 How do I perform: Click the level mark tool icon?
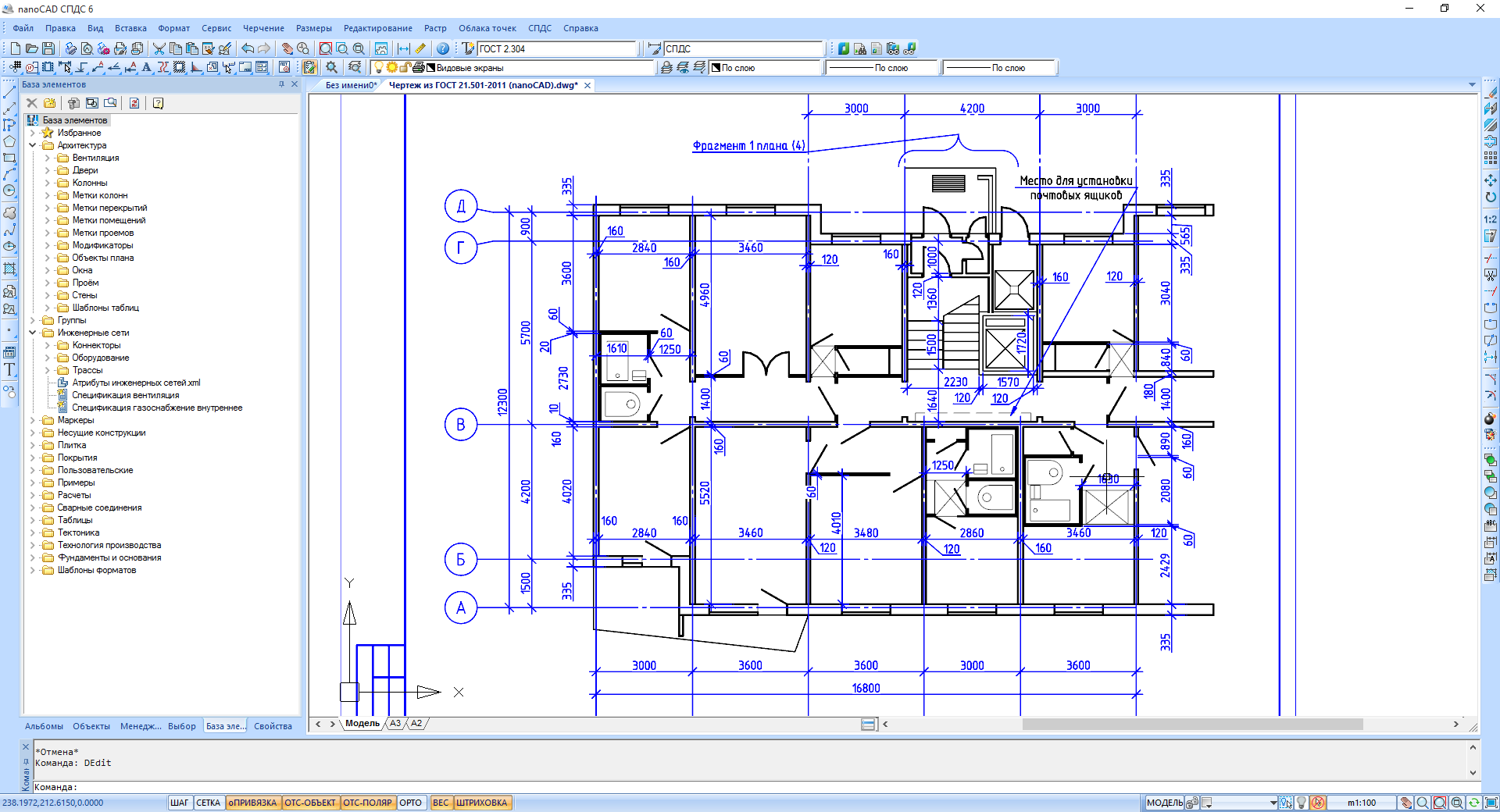(x=80, y=68)
